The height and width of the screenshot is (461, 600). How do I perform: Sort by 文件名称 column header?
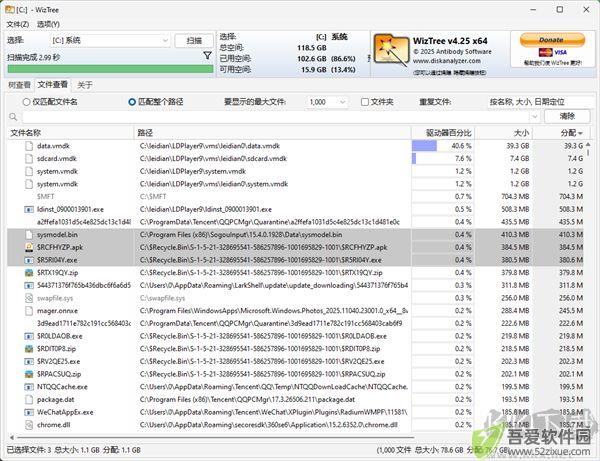(x=70, y=133)
